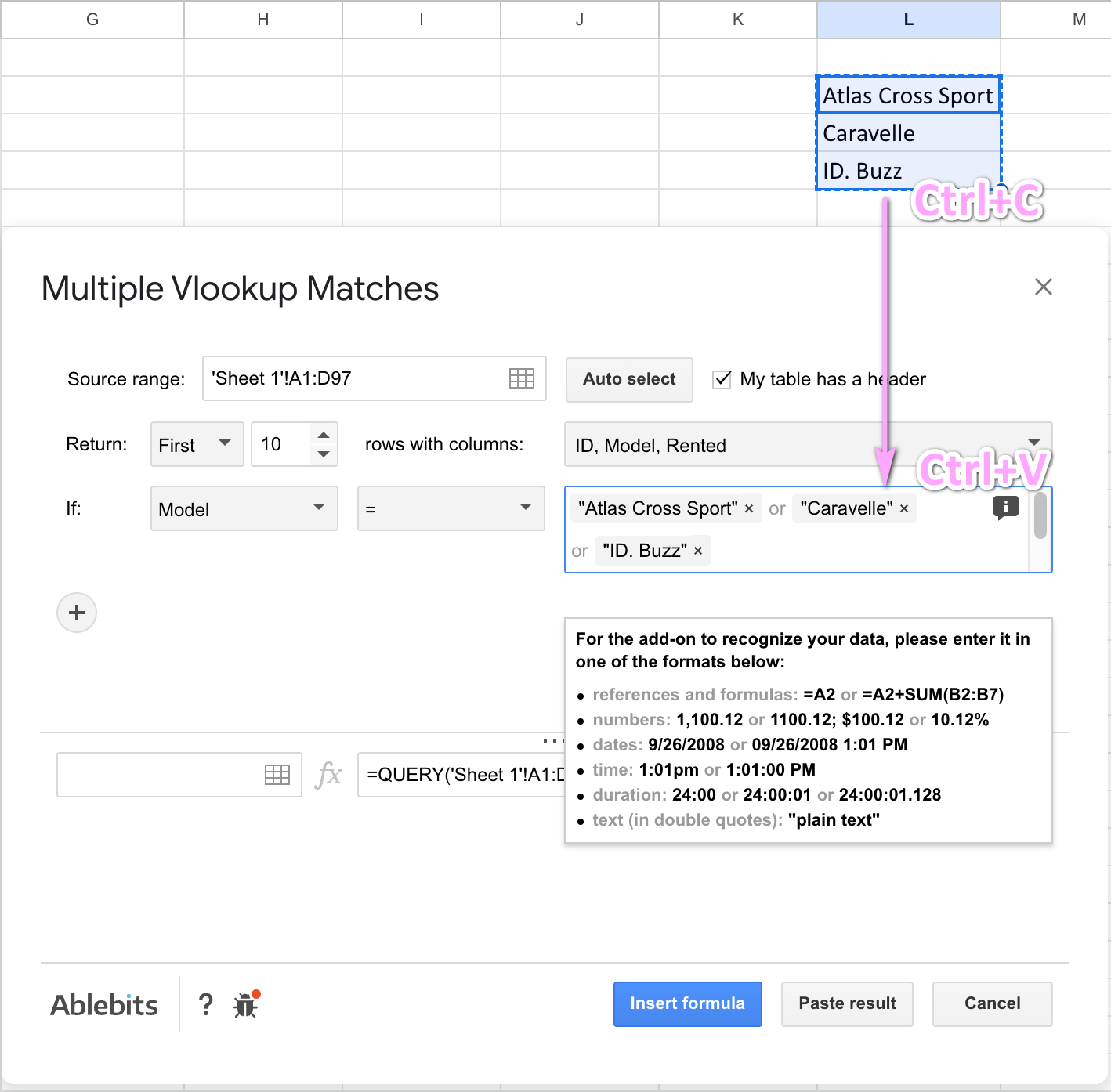Click the fx formula icon
This screenshot has width=1111, height=1092.
pyautogui.click(x=329, y=775)
